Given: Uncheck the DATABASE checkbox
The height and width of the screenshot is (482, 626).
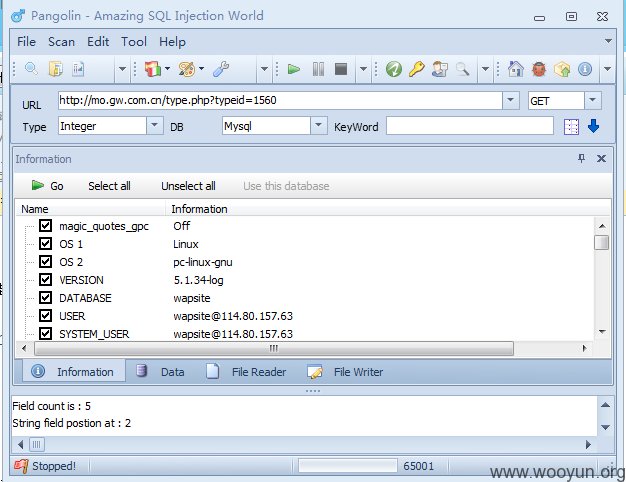Looking at the screenshot, I should coord(45,298).
